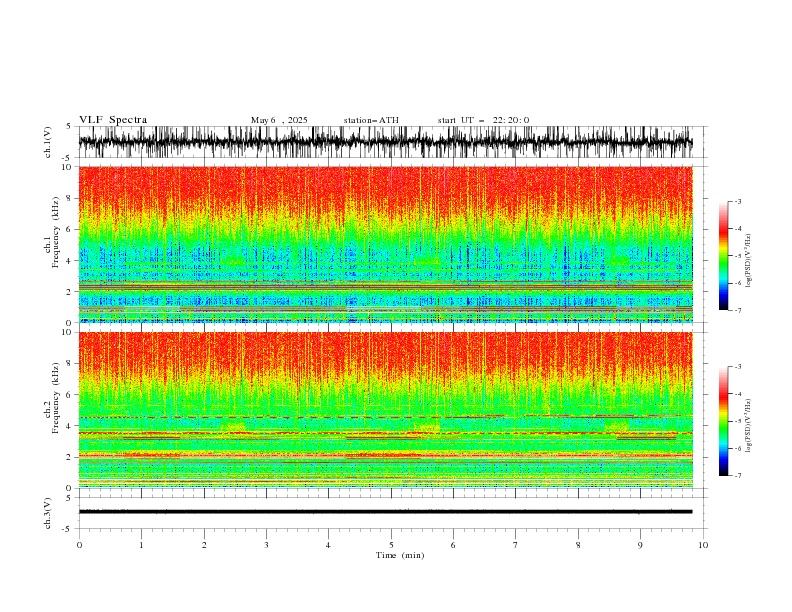
Task: Click the 'Time (min)' axis label
Action: pyautogui.click(x=400, y=555)
